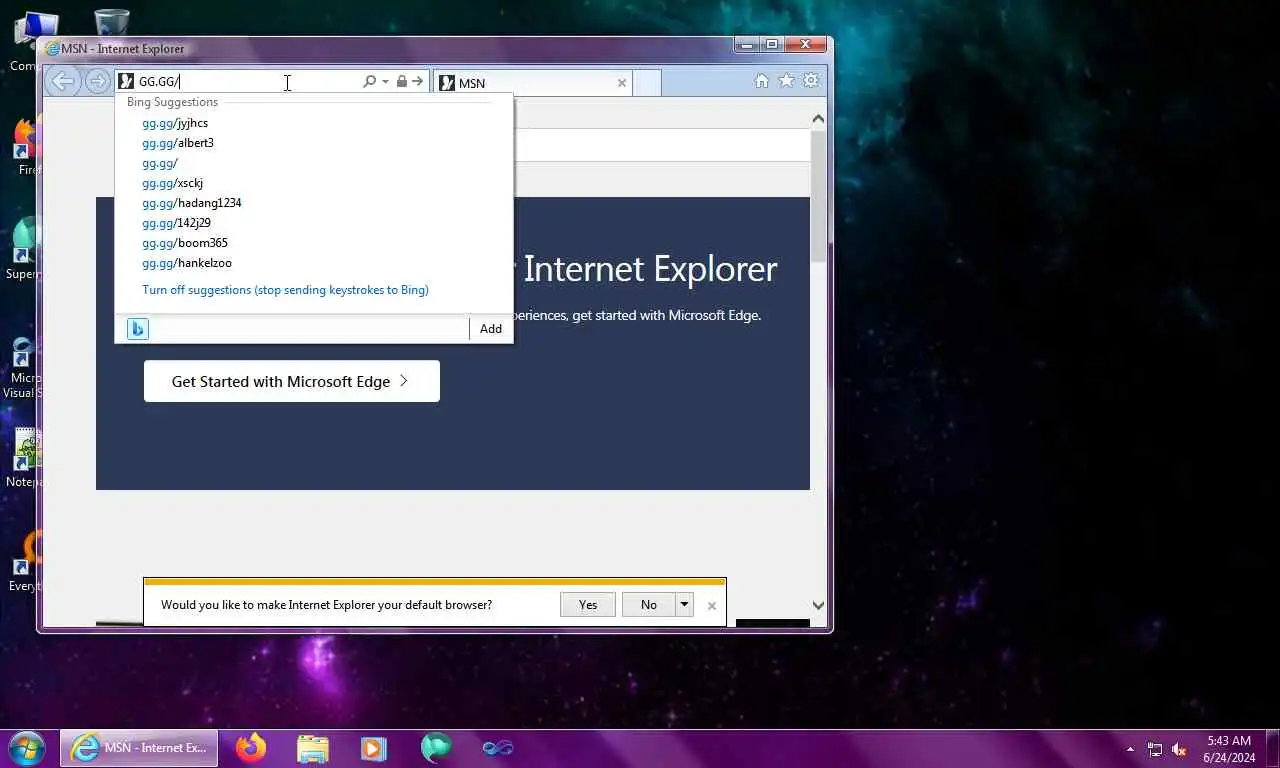
Task: Click the page scrollbar down arrow
Action: click(818, 605)
